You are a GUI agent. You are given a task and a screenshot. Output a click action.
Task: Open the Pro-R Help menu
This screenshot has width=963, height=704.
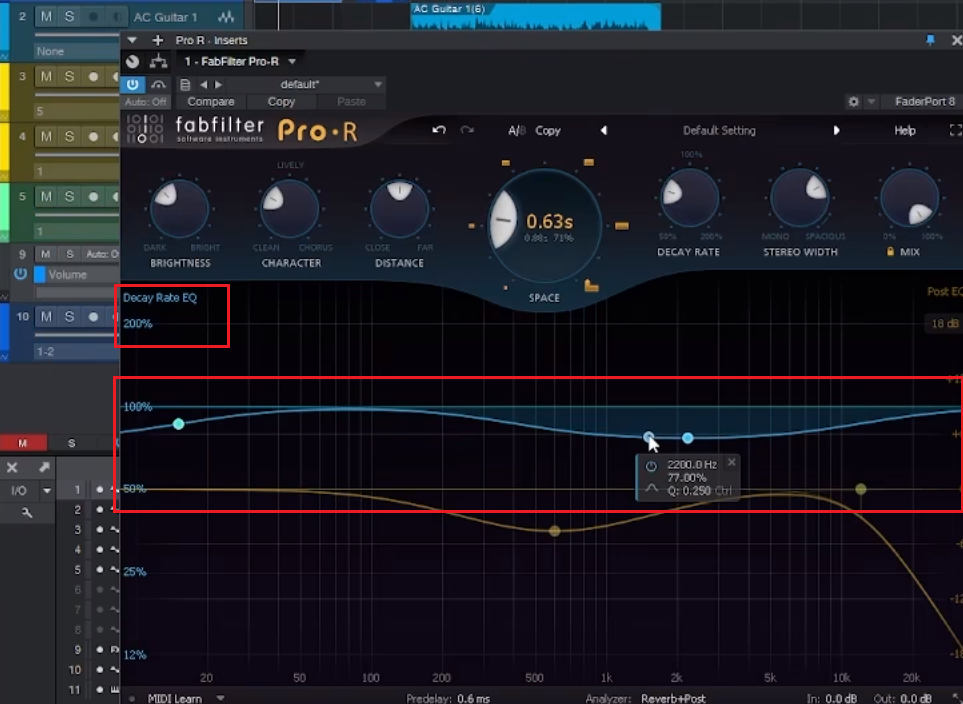tap(905, 130)
